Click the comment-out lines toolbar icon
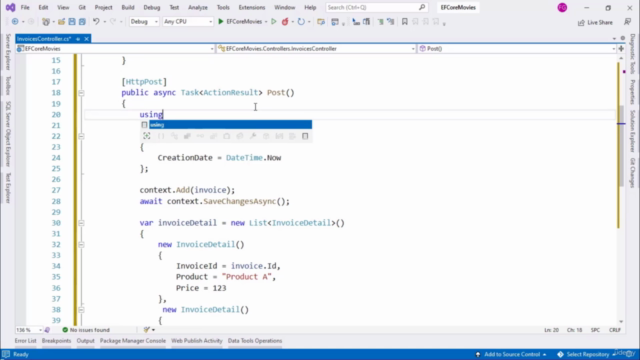Viewport: 640px width, 360px height. [x=380, y=22]
